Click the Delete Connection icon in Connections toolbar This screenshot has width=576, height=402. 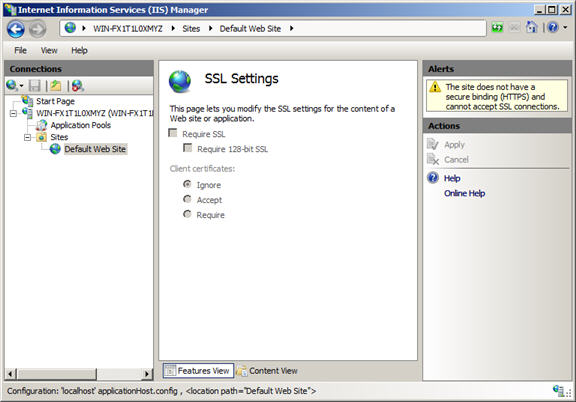(78, 86)
